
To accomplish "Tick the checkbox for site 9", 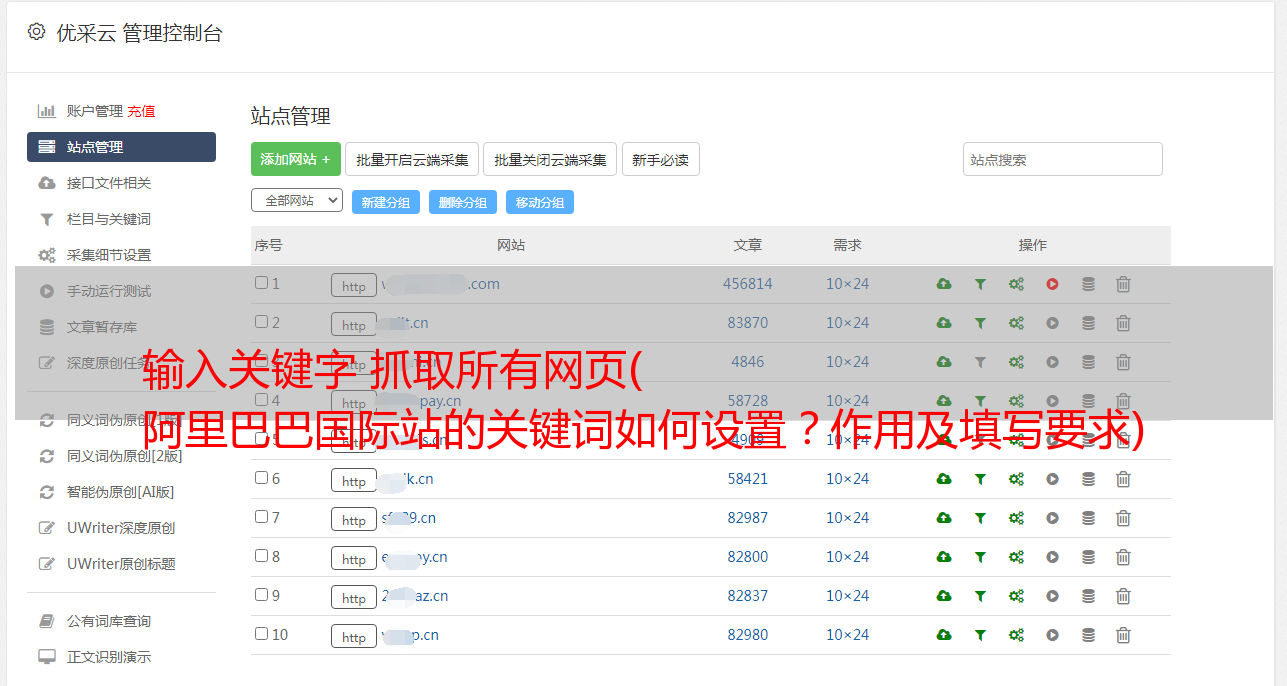I will (x=261, y=595).
